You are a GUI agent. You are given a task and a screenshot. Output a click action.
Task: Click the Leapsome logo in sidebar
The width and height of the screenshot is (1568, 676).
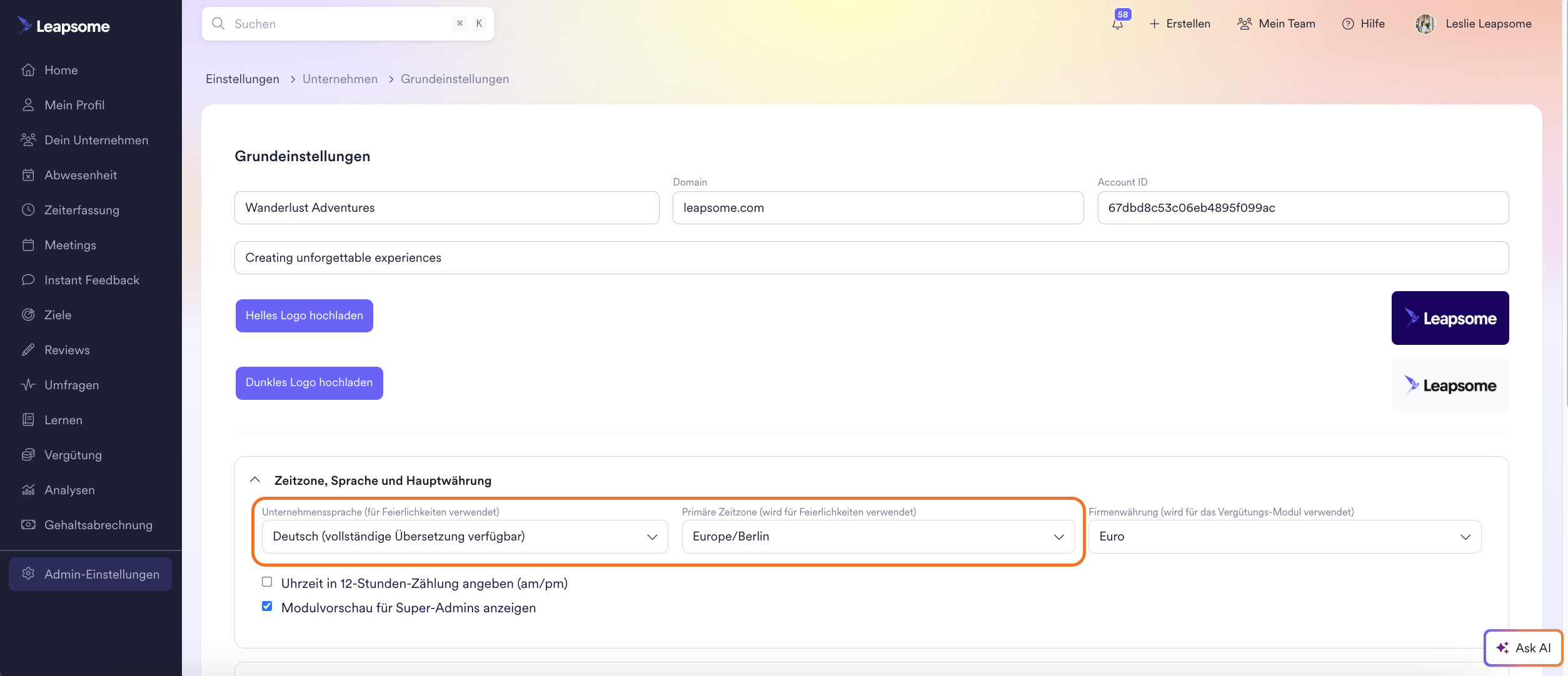tap(64, 26)
